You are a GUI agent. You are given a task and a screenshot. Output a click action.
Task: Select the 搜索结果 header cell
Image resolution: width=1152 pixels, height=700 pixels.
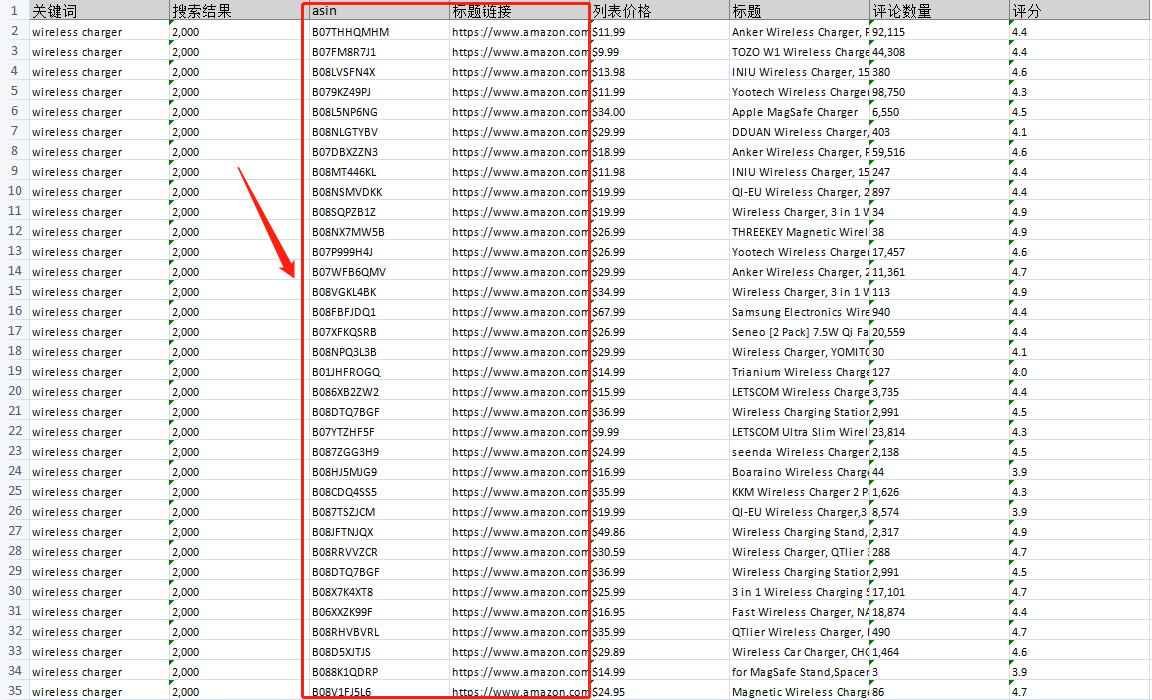point(238,12)
